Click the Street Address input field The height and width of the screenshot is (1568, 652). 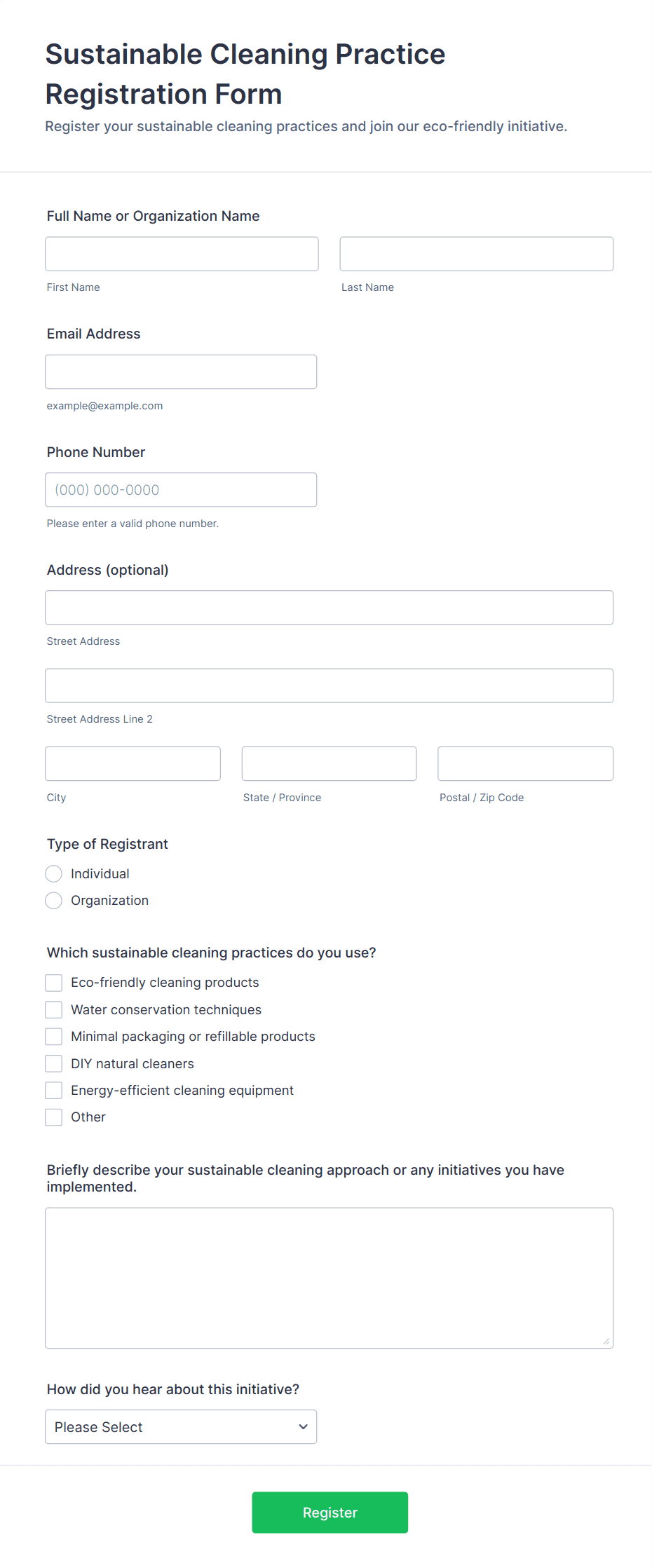329,607
